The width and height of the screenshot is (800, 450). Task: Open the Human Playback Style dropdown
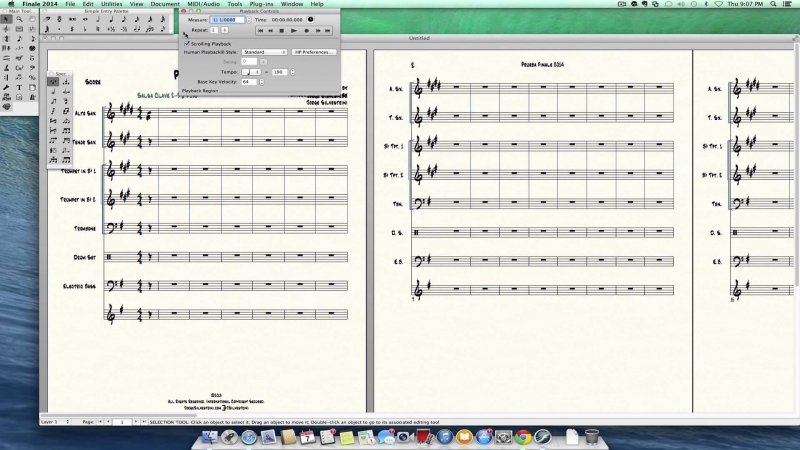tap(264, 52)
